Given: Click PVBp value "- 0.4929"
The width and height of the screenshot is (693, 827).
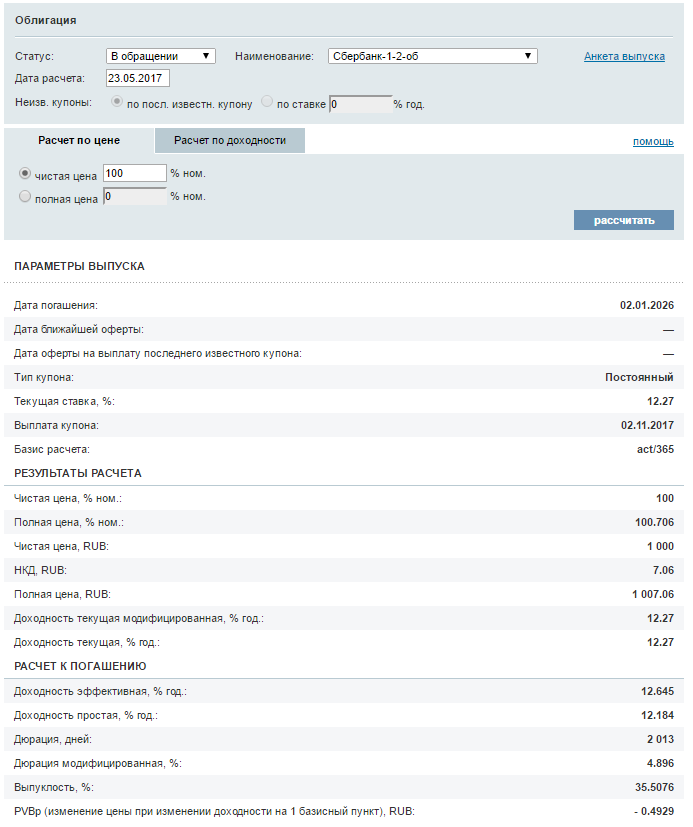Looking at the screenshot, I should click(654, 811).
